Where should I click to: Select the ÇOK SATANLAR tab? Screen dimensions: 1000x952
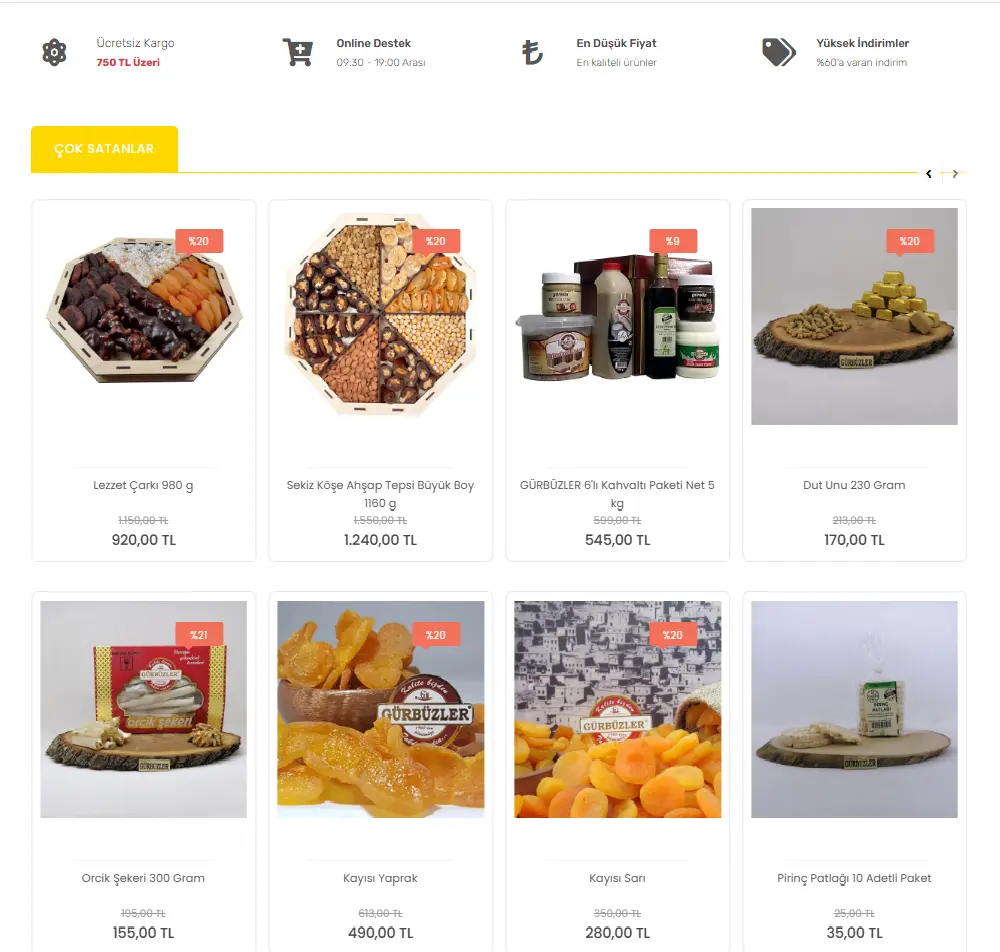tap(105, 149)
